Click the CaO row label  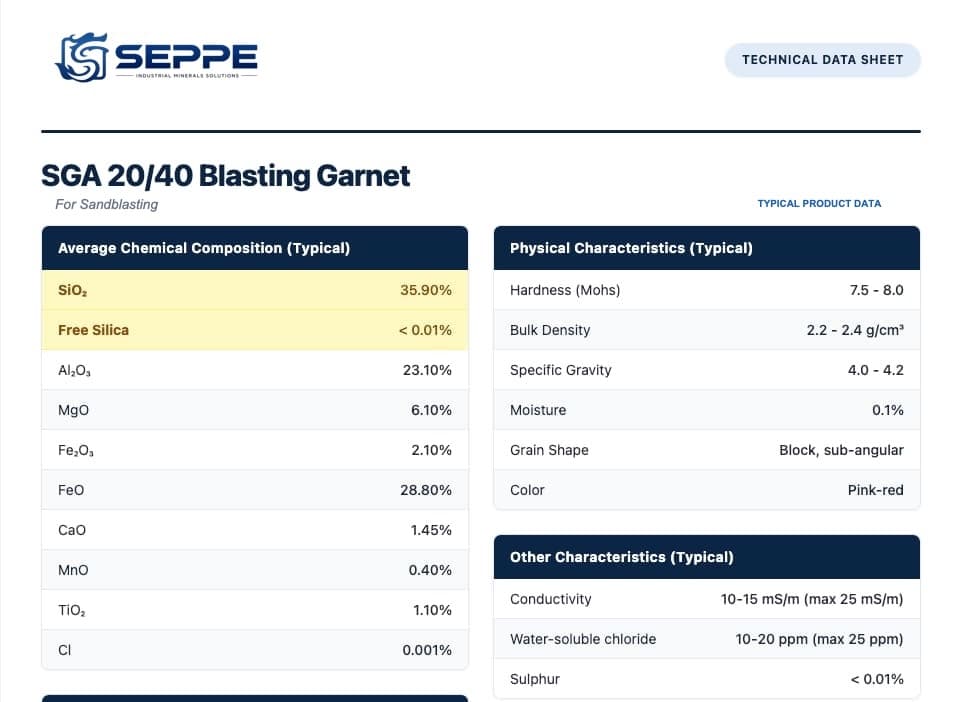point(72,530)
